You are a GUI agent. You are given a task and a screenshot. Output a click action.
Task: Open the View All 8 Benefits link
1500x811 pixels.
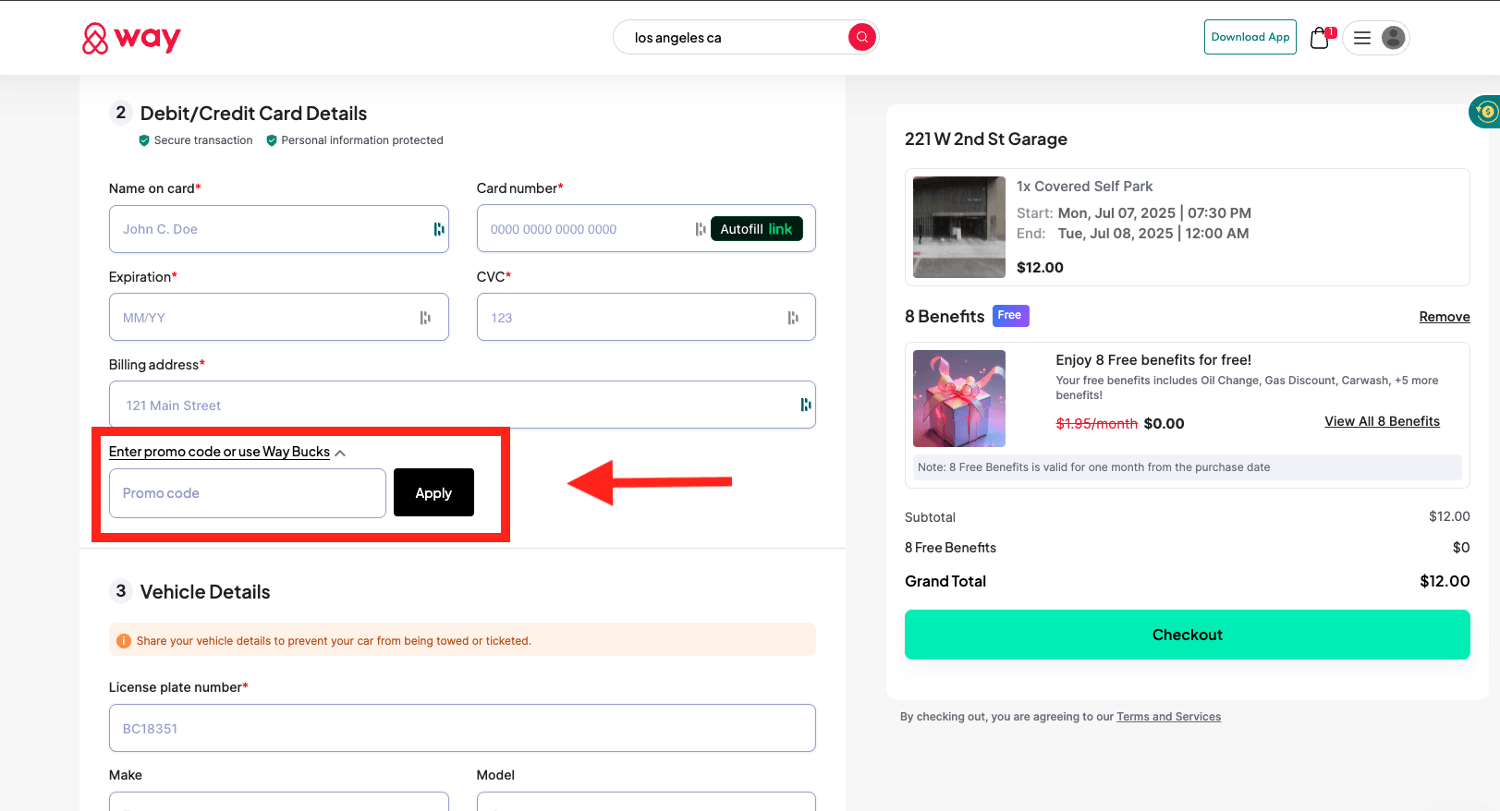(x=1382, y=421)
